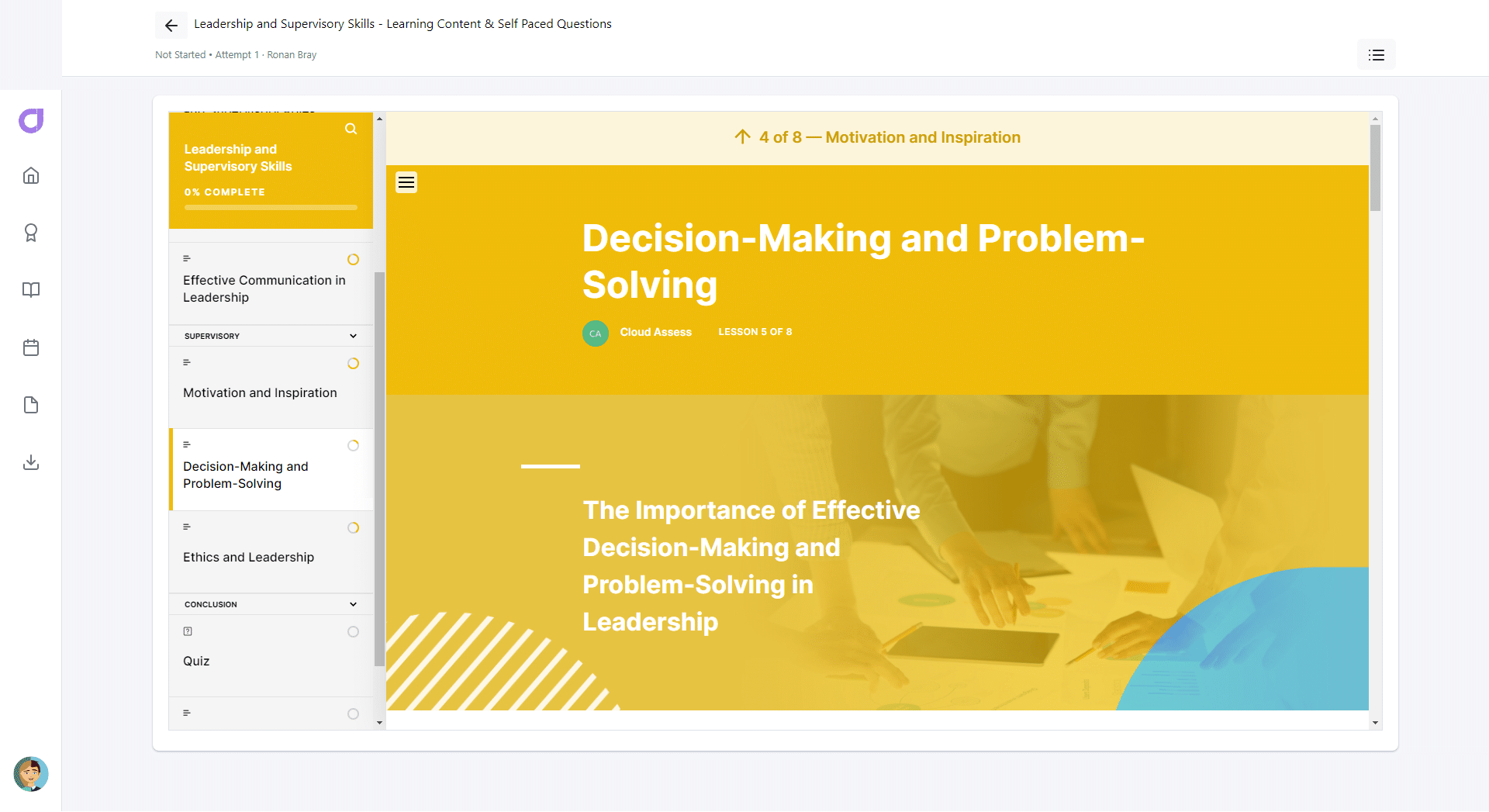Click the lesson content vertical scrollbar thumb
The height and width of the screenshot is (812, 1489).
[x=1375, y=168]
